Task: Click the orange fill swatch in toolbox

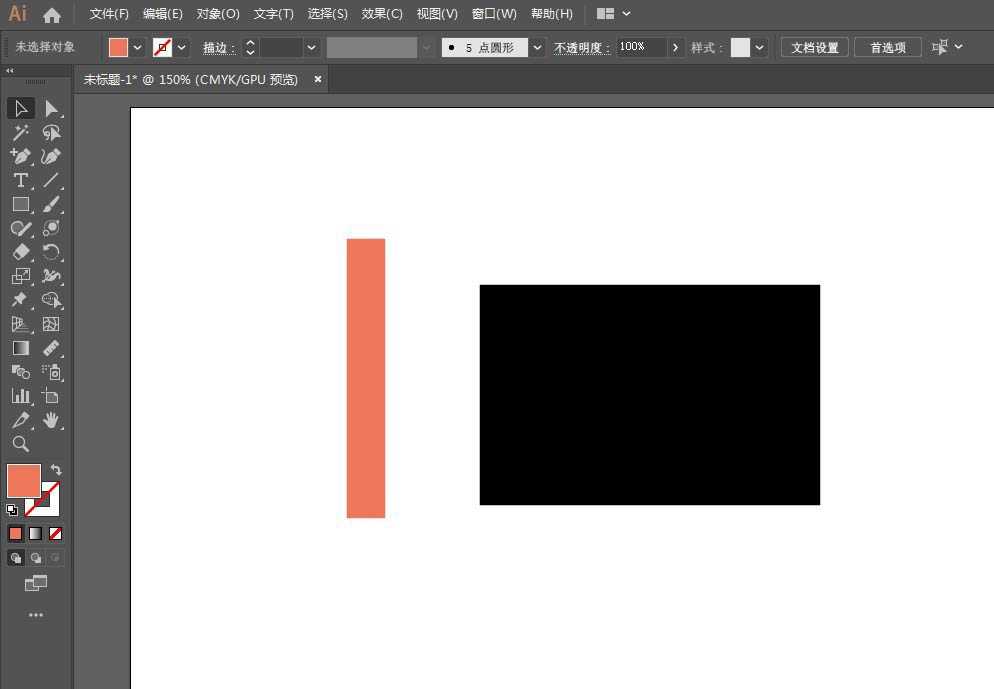Action: coord(23,481)
